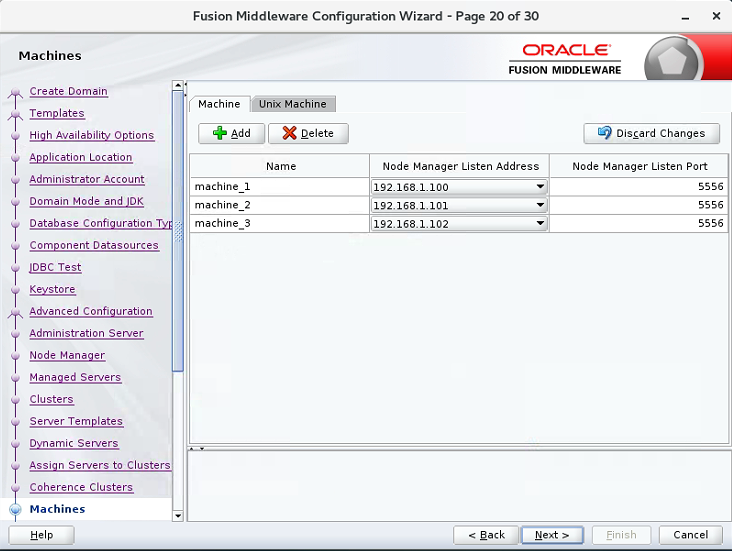Click sidebar scrollbar down arrow

178,516
